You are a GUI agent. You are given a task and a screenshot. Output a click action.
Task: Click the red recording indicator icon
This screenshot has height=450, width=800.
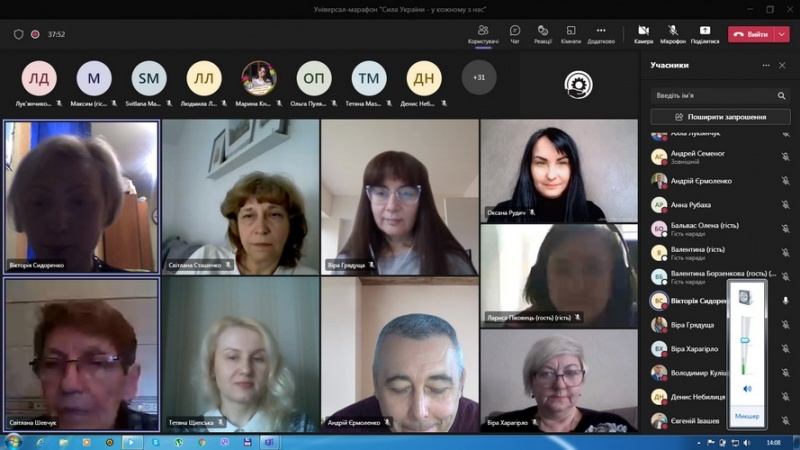point(35,34)
